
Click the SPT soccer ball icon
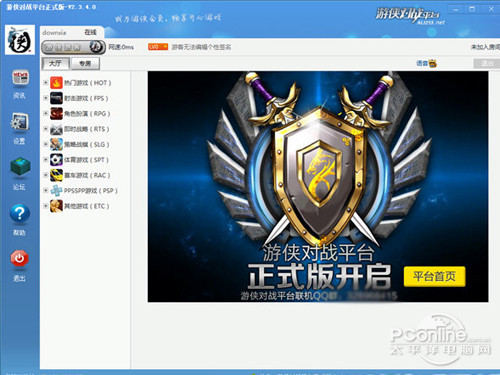pos(56,160)
